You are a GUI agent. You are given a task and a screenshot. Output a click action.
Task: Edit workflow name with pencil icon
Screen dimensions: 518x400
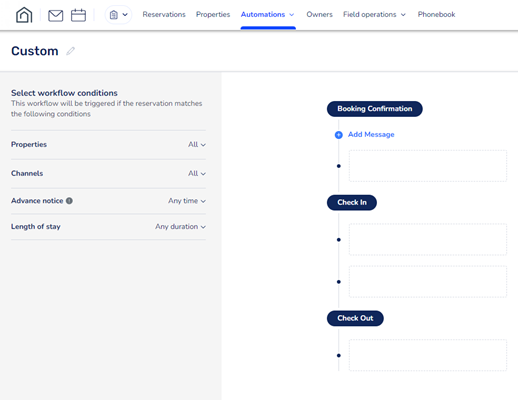(x=70, y=51)
